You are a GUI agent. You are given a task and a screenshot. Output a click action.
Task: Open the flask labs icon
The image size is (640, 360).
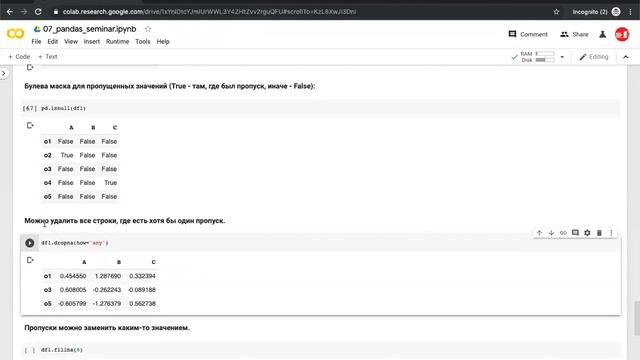[602, 34]
